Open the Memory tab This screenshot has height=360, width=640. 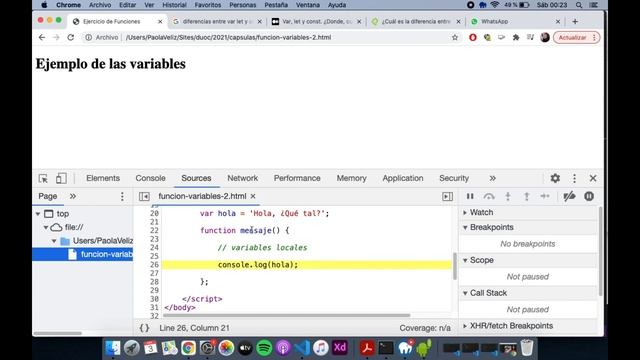(351, 178)
